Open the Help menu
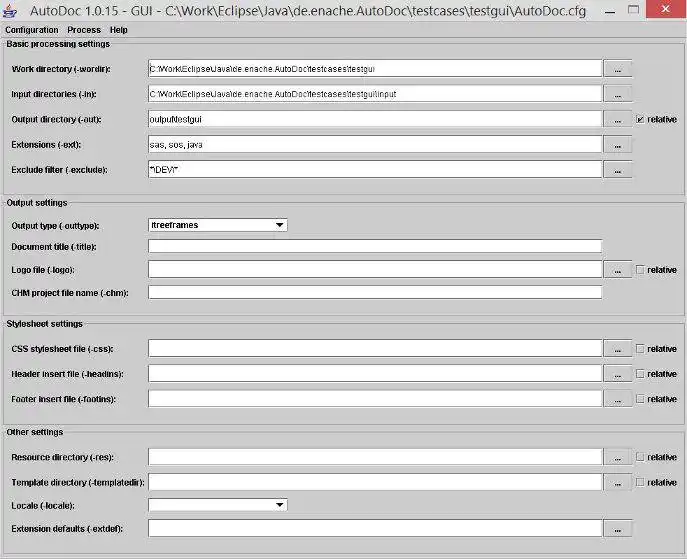This screenshot has height=559, width=687. pos(118,30)
